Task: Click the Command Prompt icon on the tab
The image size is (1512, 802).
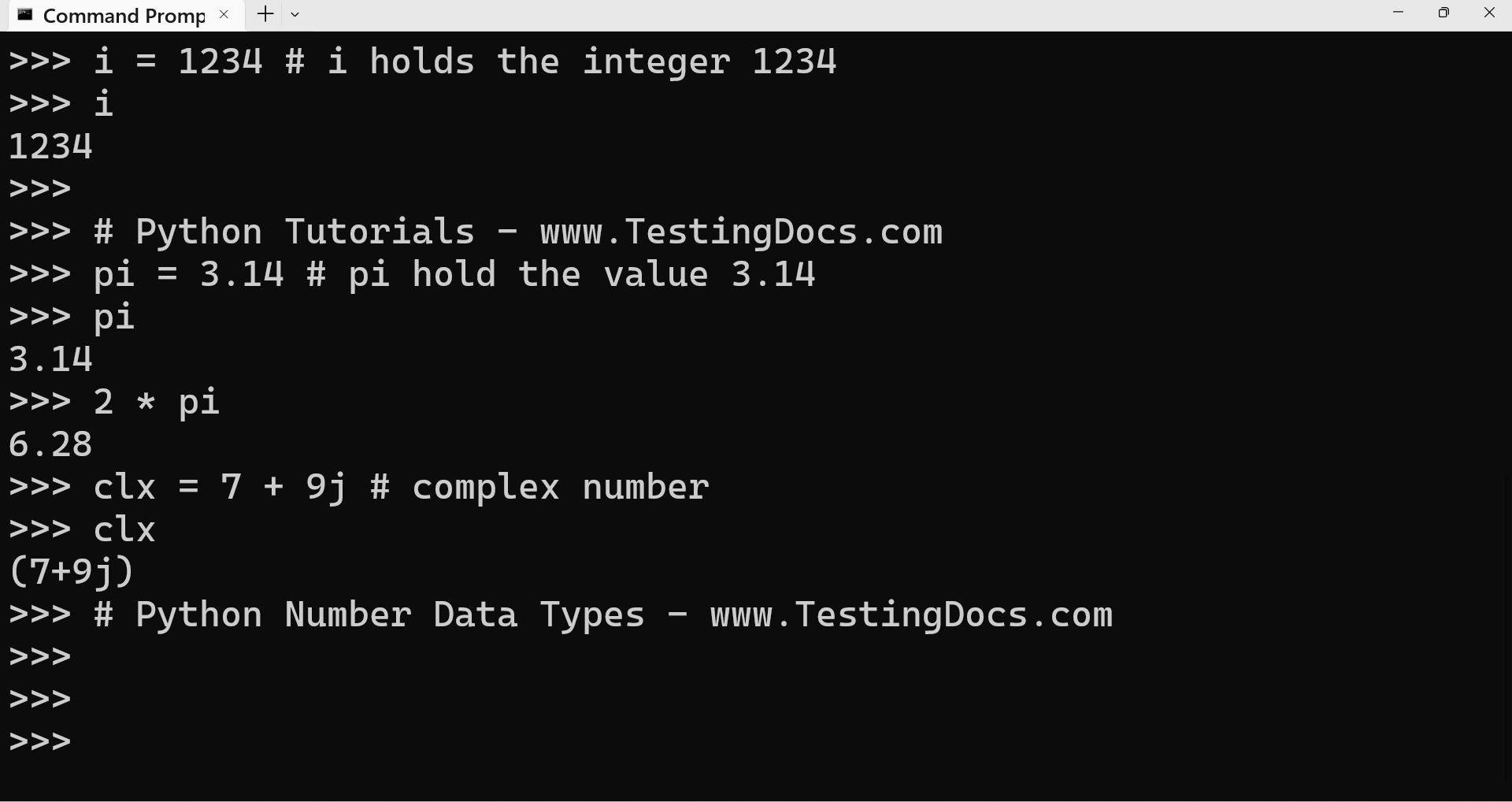Action: [x=24, y=14]
